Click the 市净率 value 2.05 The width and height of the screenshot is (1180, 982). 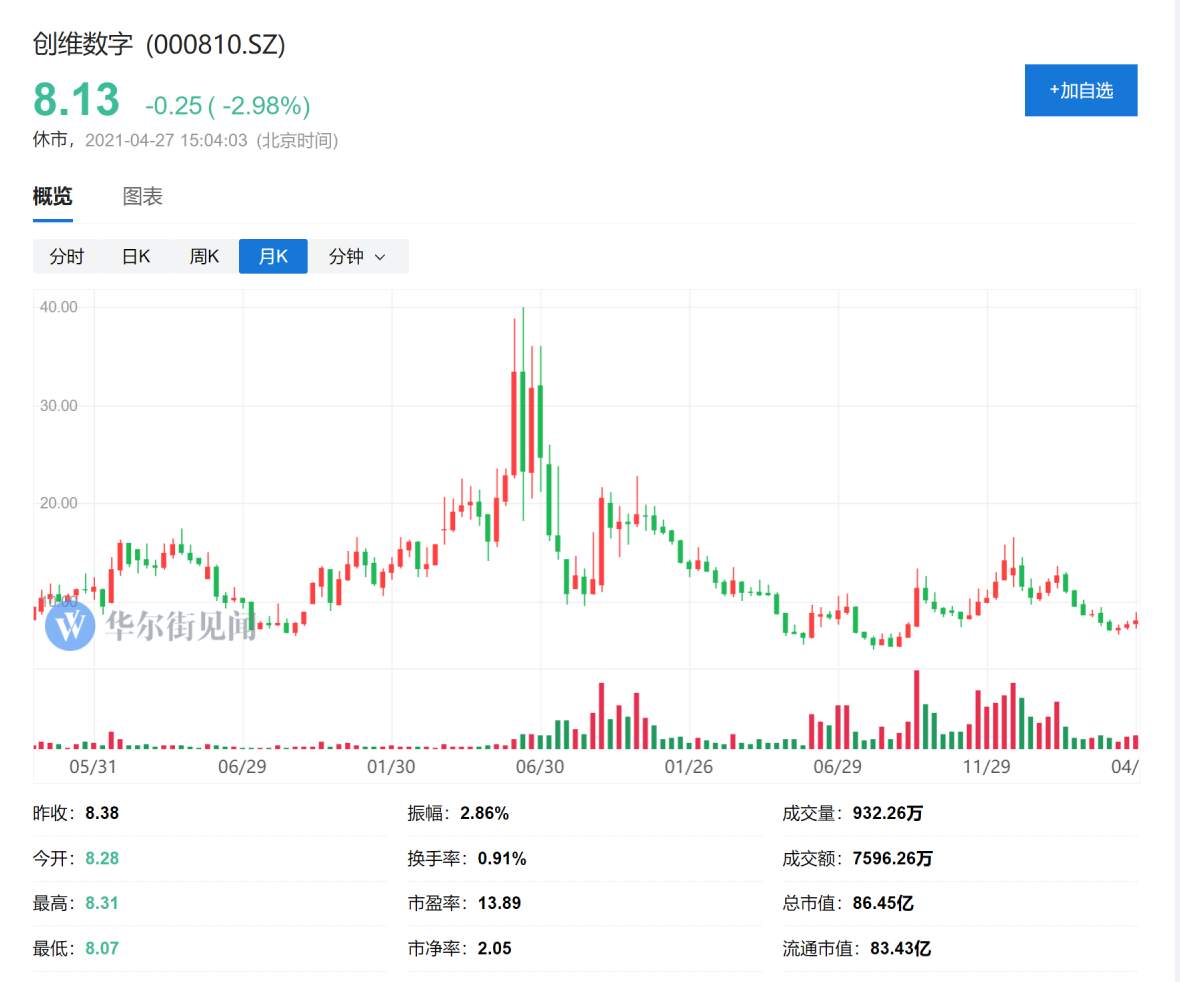point(494,948)
